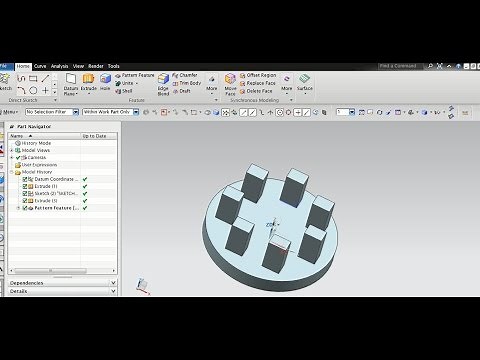Select the Circle sketch tool

pos(33,90)
